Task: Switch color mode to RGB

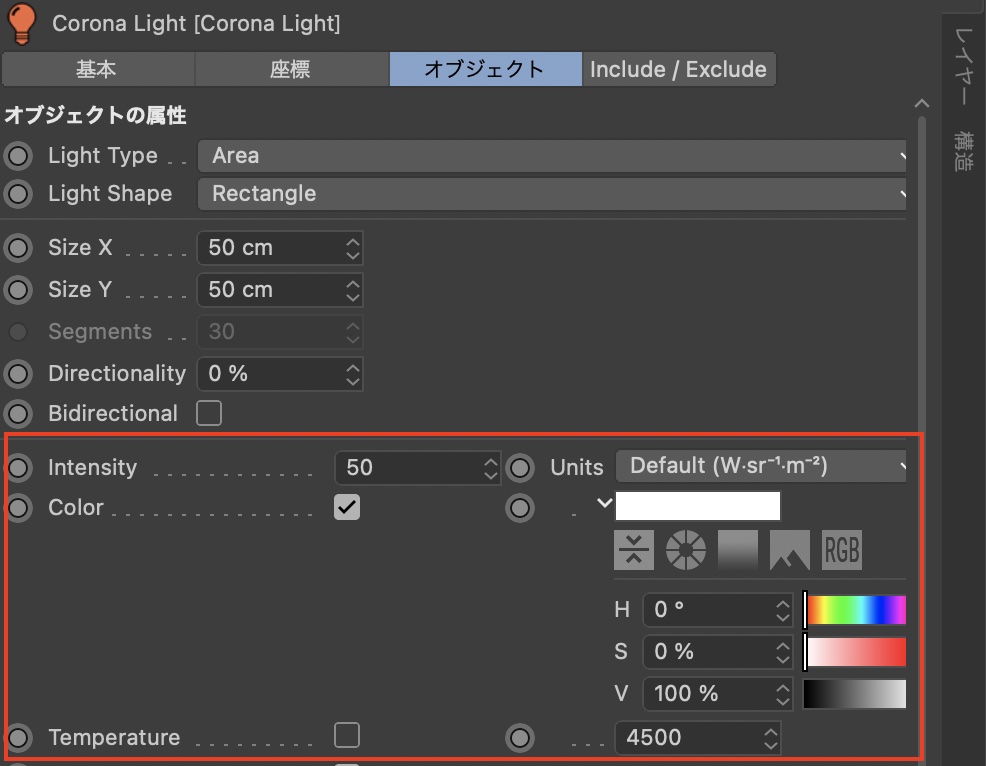Action: (841, 550)
